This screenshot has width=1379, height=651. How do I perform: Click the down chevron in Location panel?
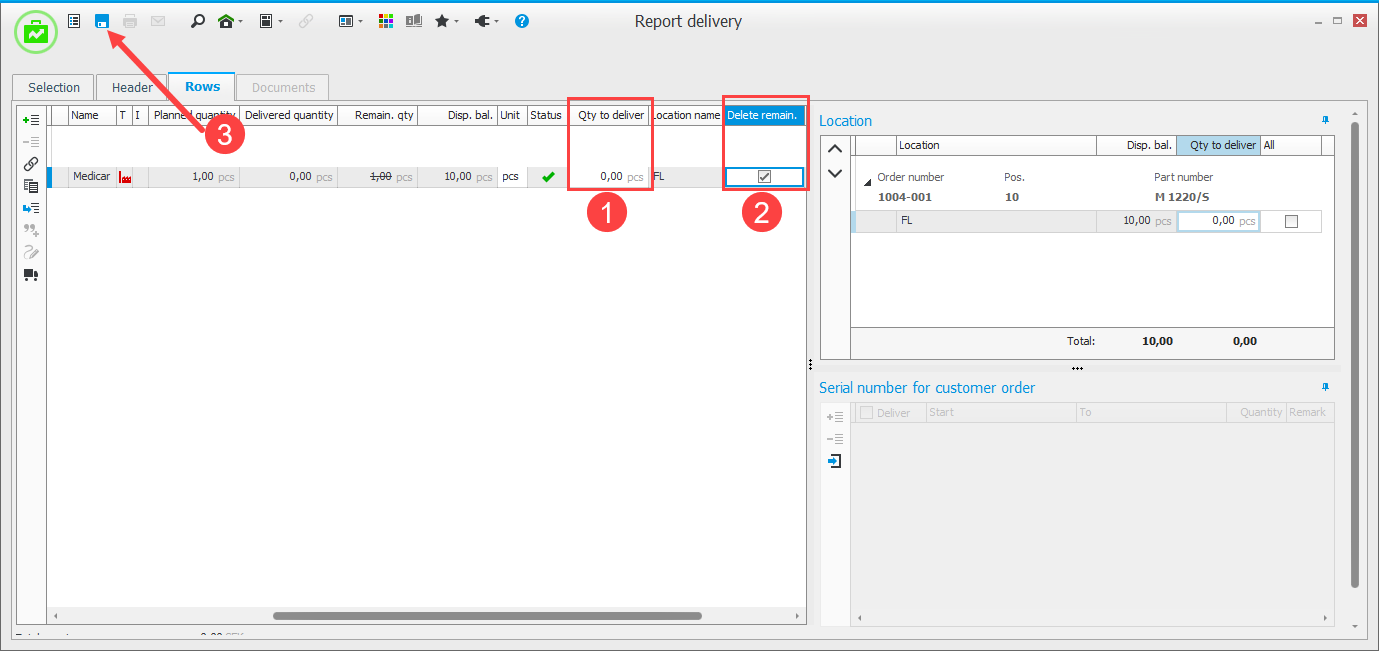835,173
